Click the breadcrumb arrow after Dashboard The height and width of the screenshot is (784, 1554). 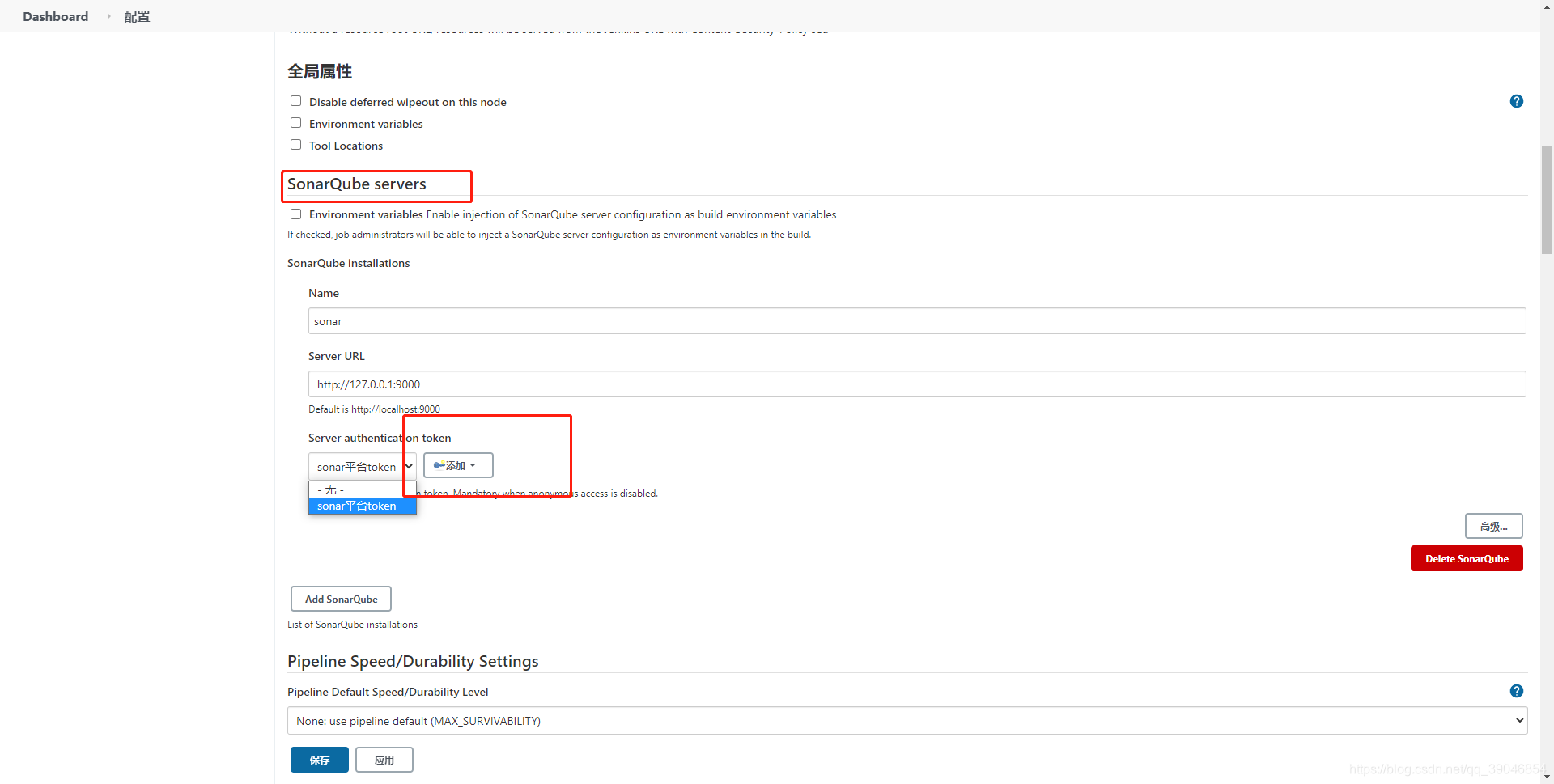click(x=108, y=16)
